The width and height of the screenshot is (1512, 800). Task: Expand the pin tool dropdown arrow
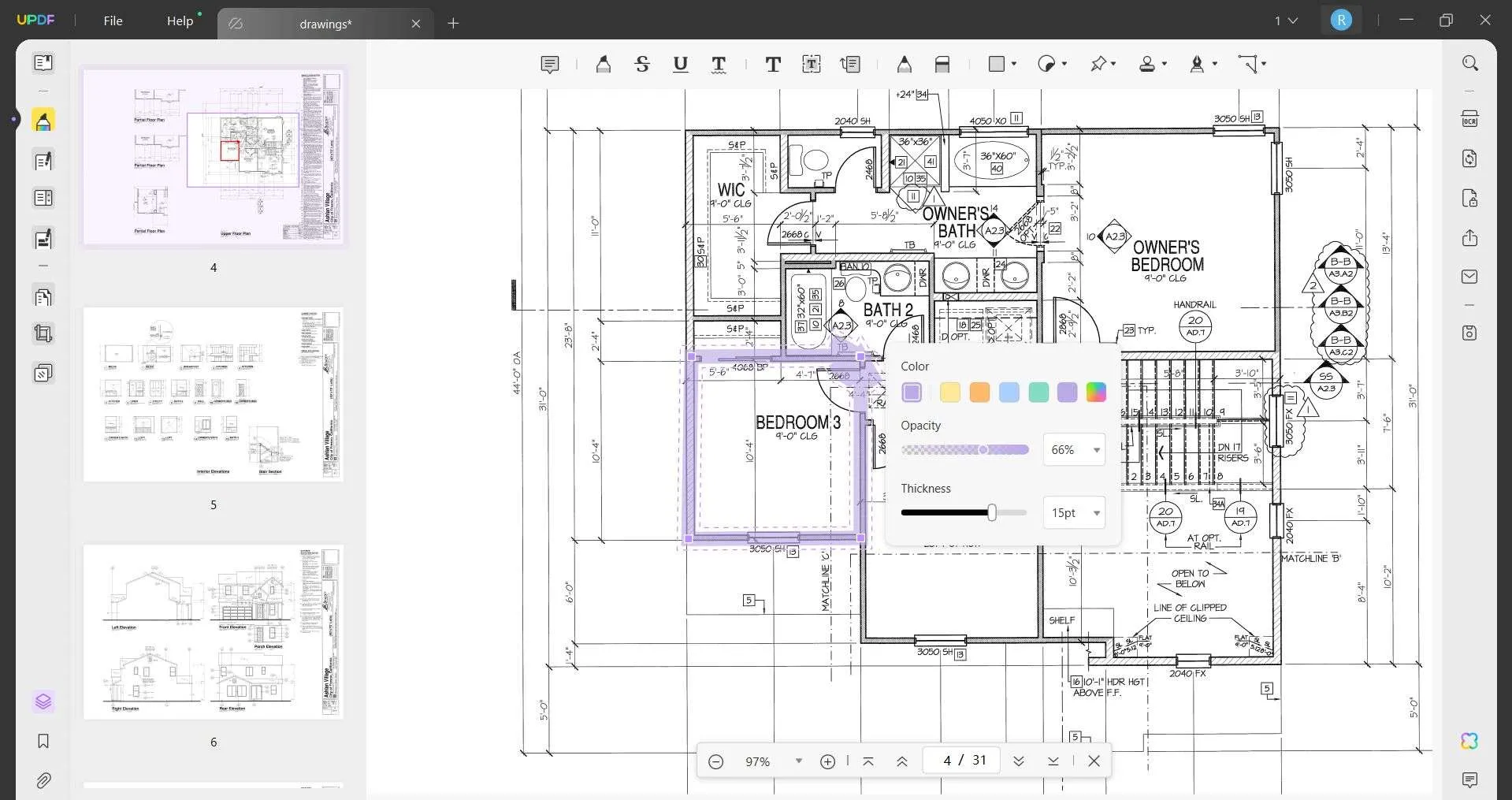1114,64
